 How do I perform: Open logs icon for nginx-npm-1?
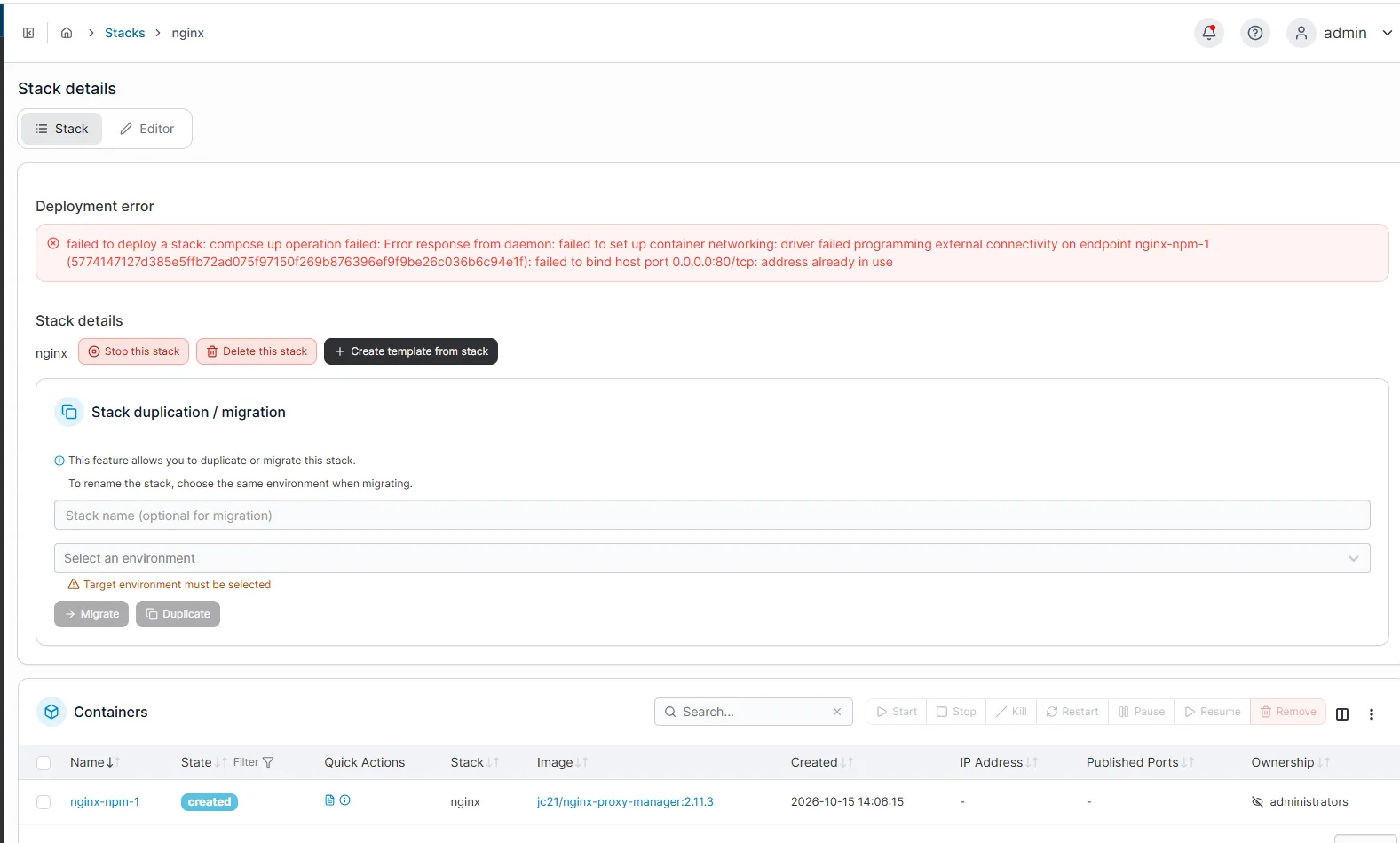coord(330,800)
